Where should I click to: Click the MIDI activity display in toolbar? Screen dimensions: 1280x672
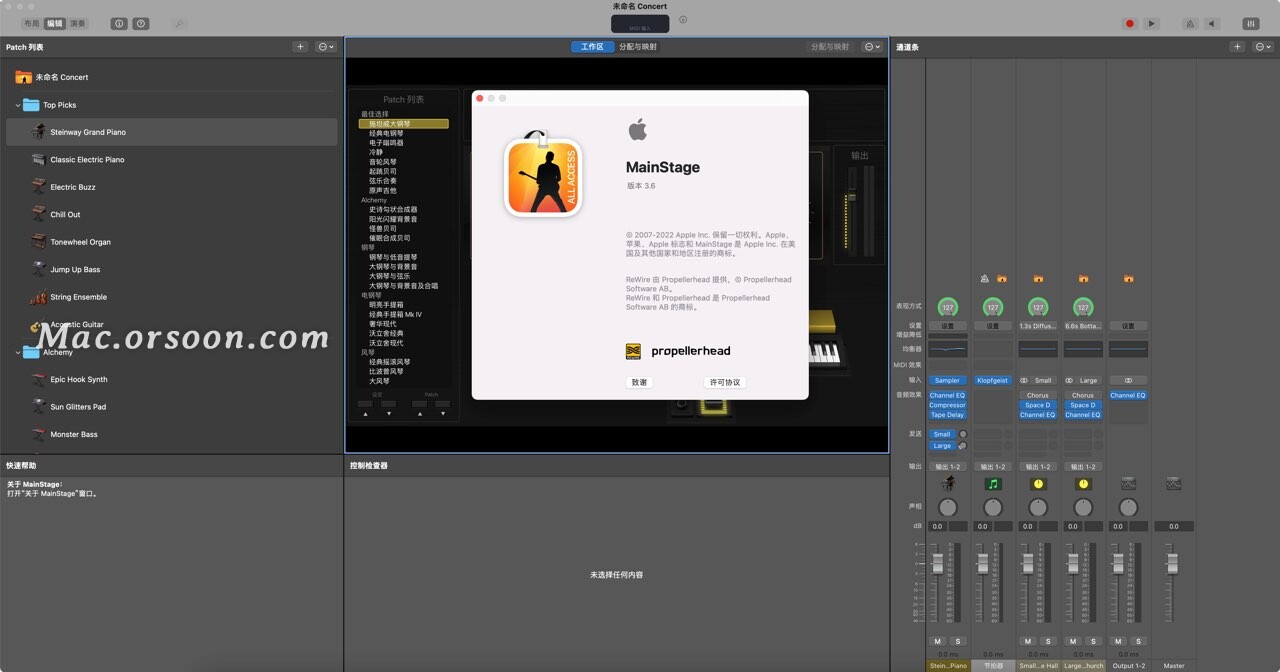pyautogui.click(x=640, y=23)
